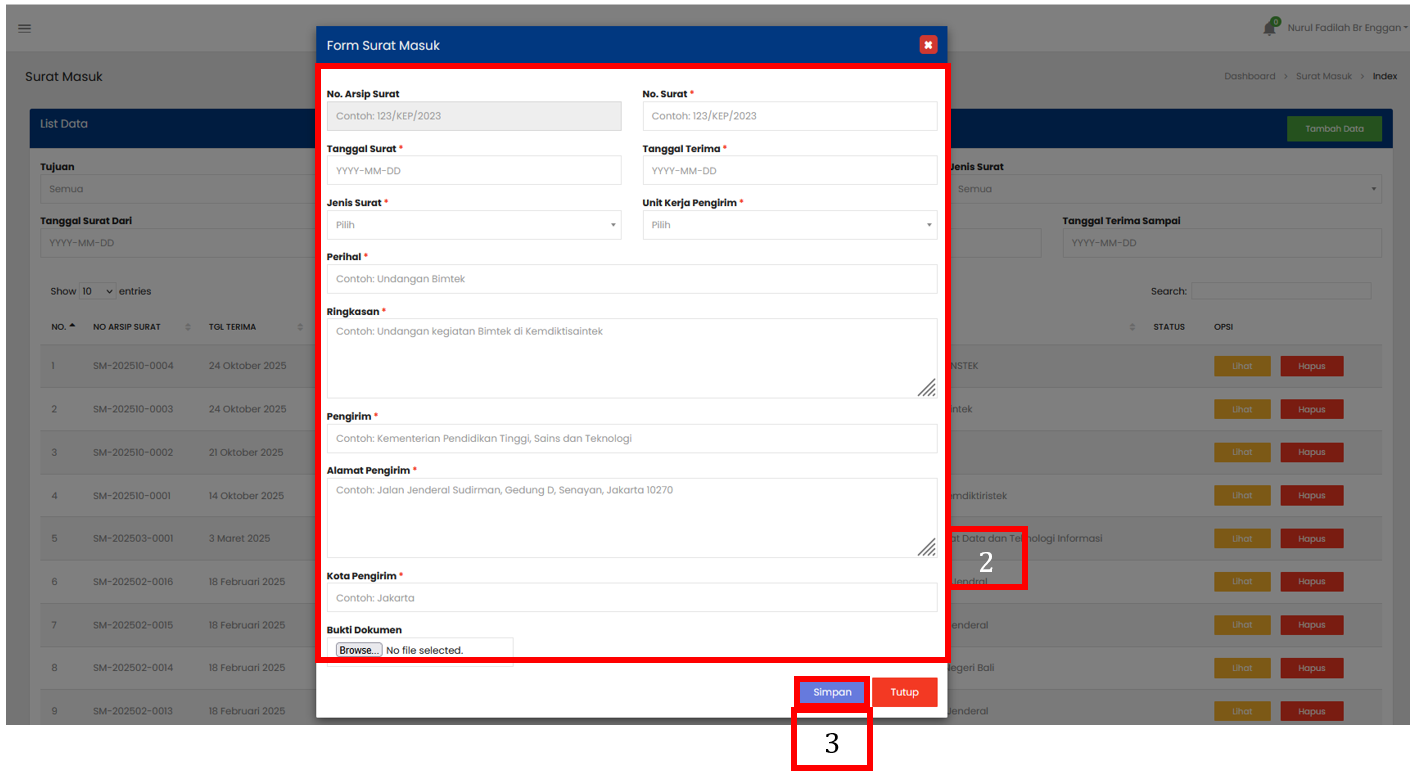Click Browse to upload Bukti Dokumen

point(359,650)
